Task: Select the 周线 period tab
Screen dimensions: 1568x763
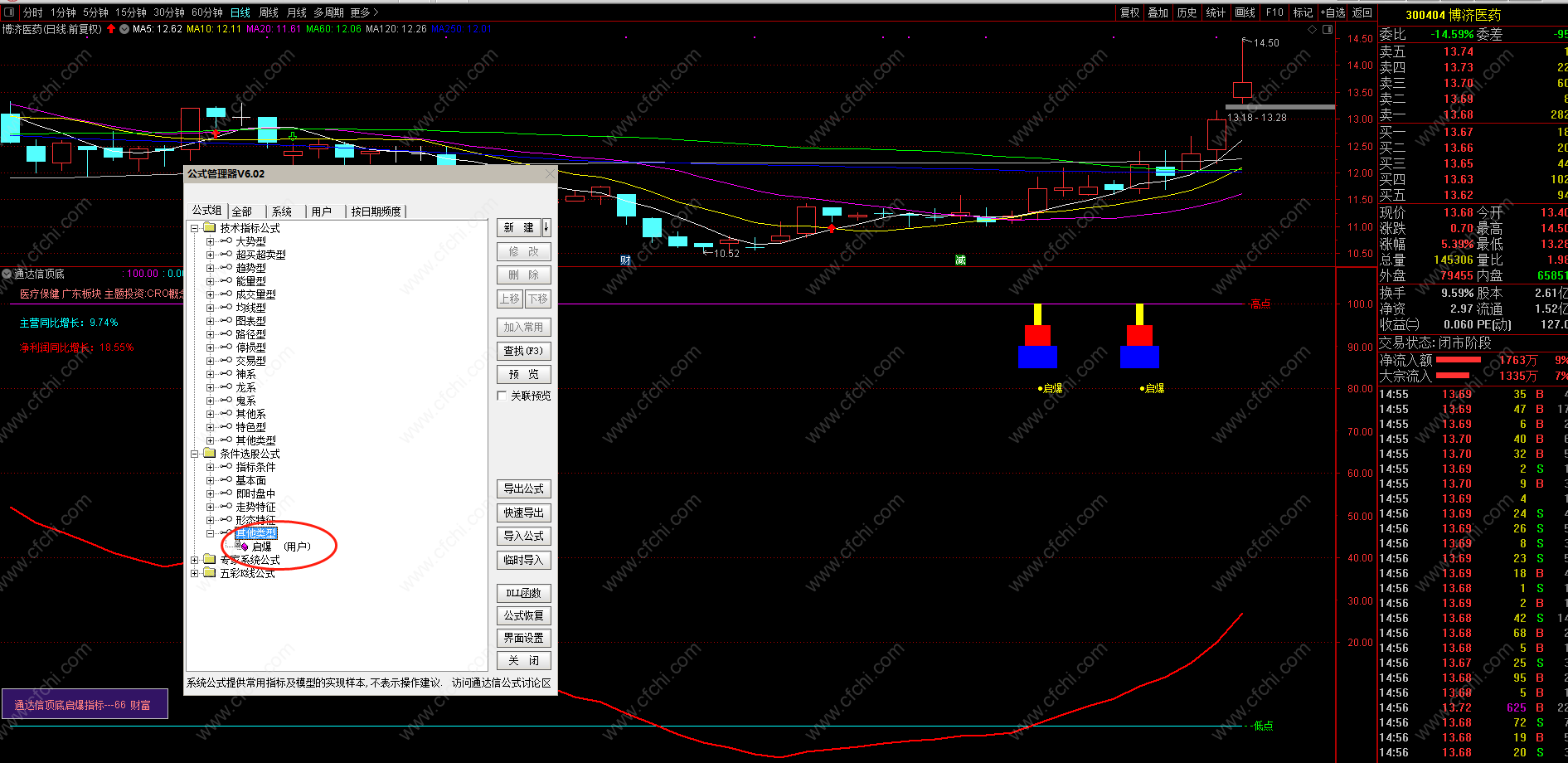Action: point(269,12)
